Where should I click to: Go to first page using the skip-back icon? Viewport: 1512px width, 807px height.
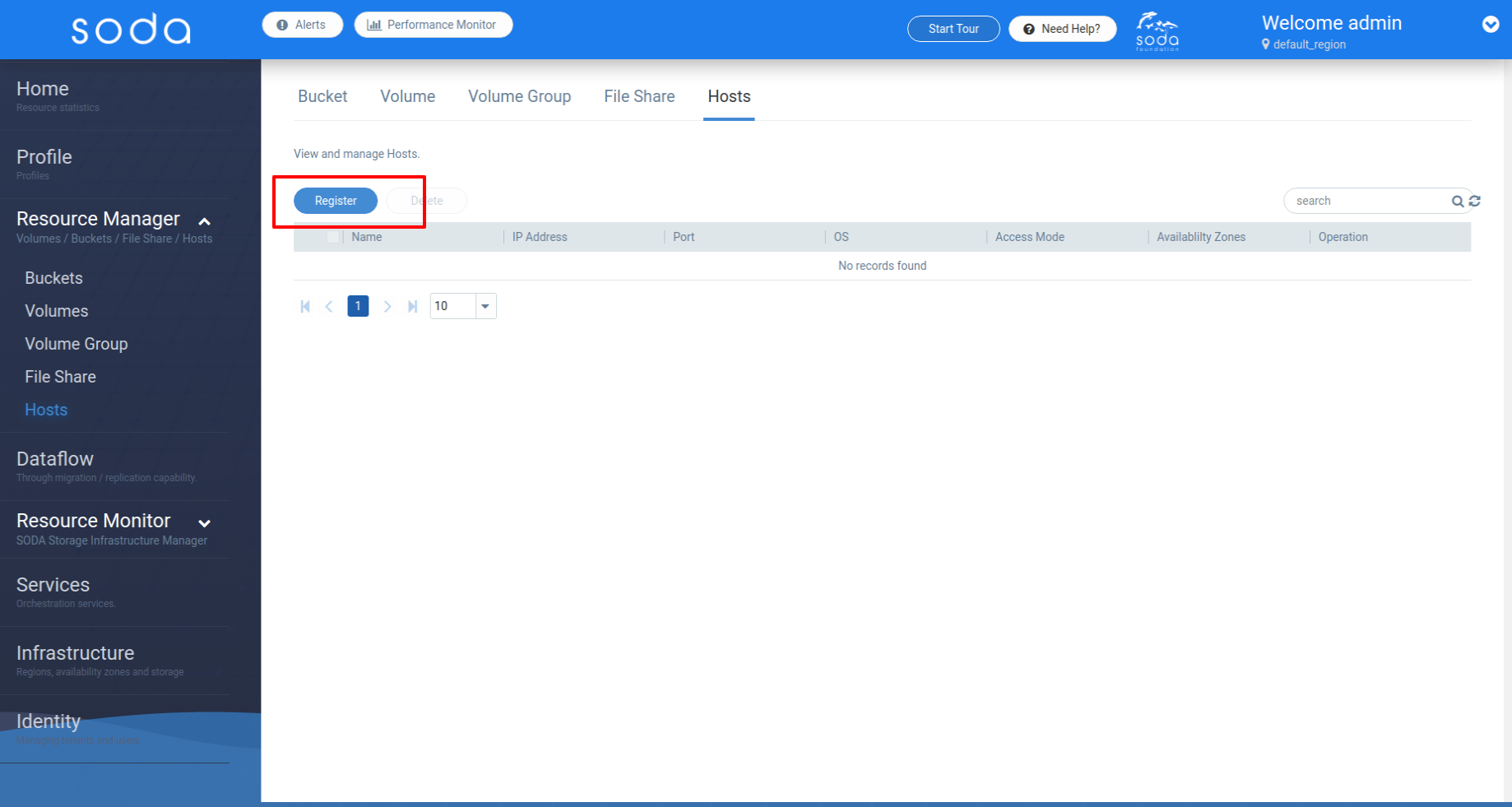305,306
